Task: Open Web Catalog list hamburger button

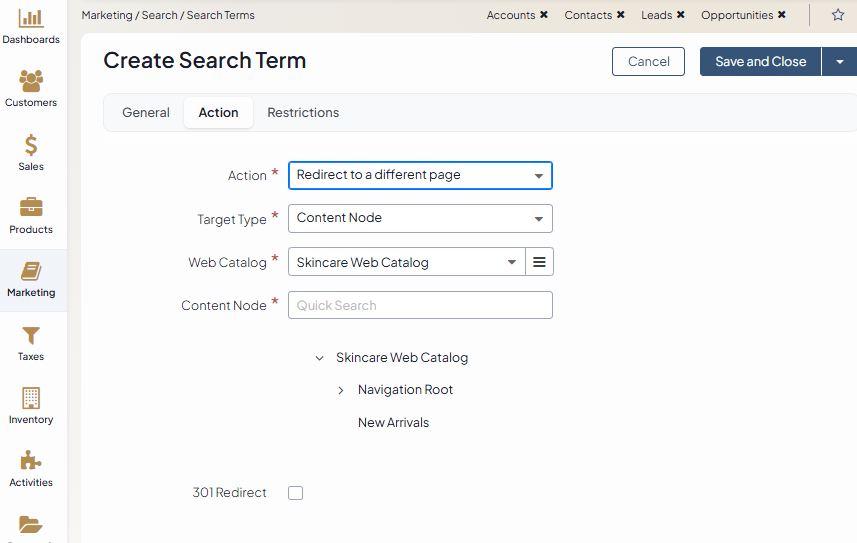Action: point(539,262)
